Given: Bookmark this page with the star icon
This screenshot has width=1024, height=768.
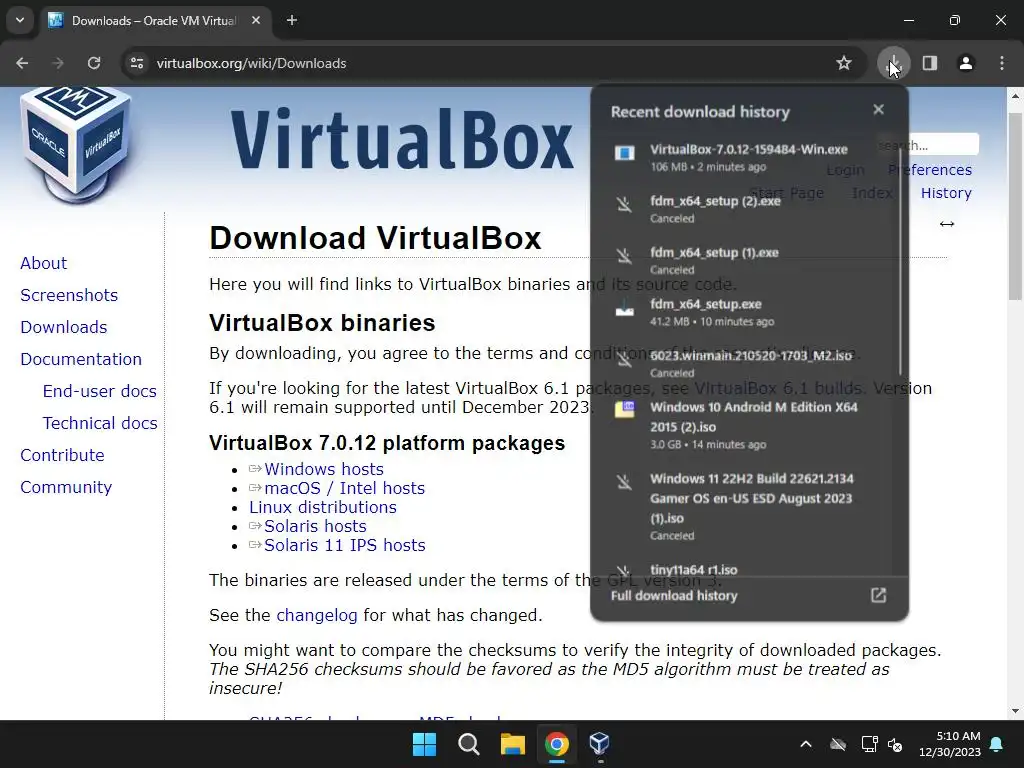Looking at the screenshot, I should click(844, 63).
